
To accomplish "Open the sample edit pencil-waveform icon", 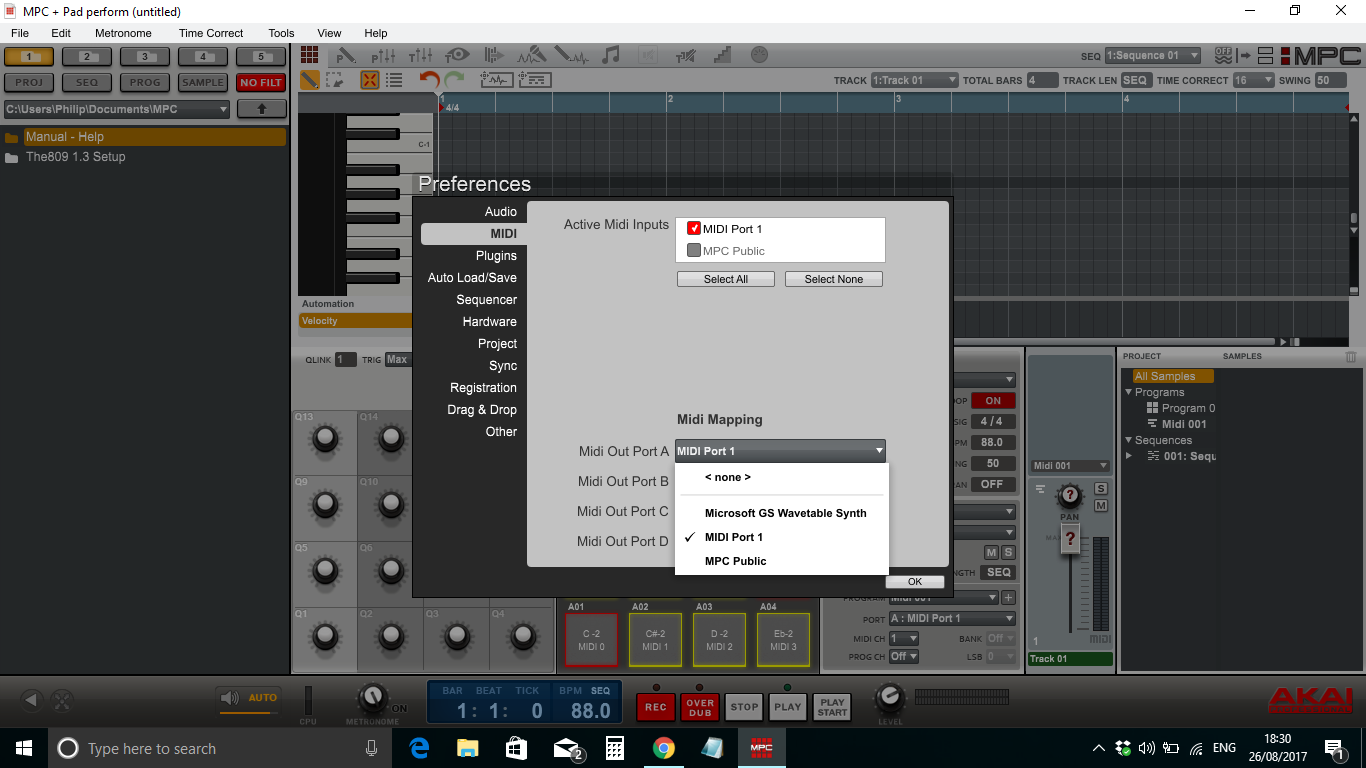I will coord(570,55).
